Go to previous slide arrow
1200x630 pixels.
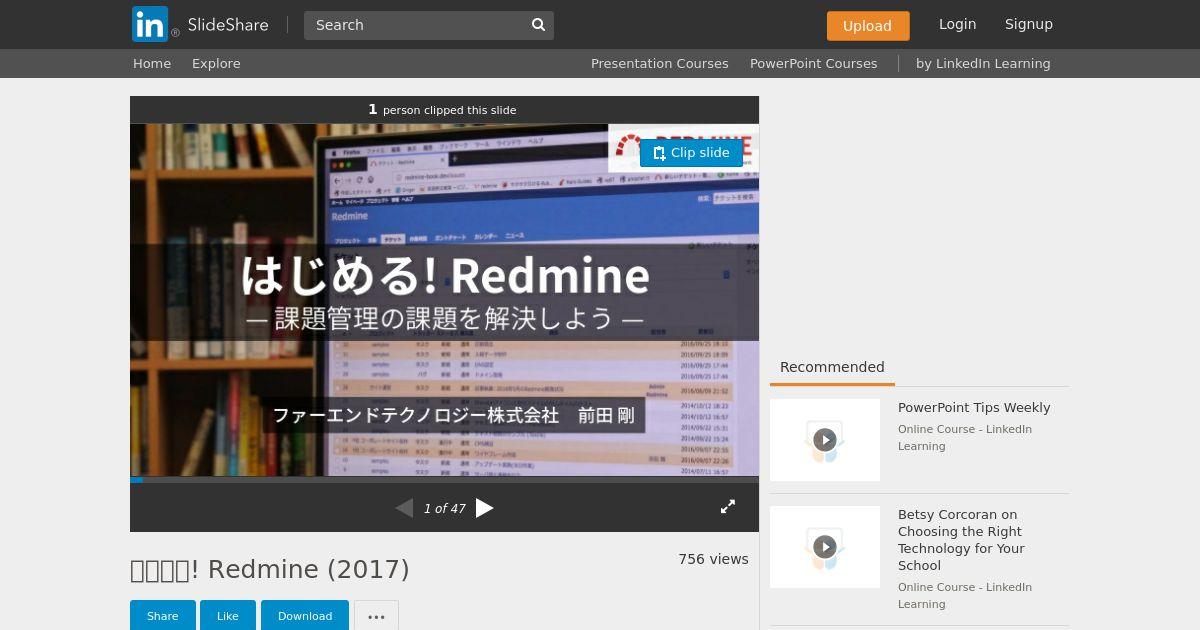tap(404, 508)
